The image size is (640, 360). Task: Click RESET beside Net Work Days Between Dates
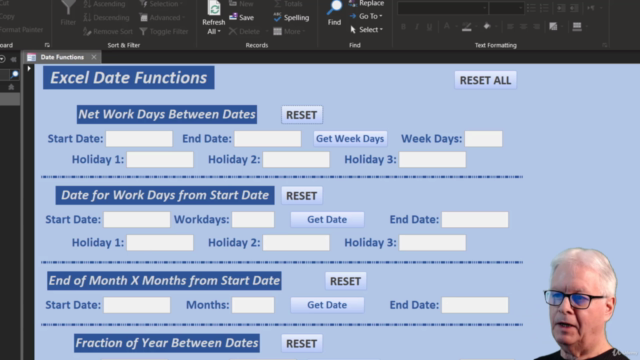coord(302,115)
